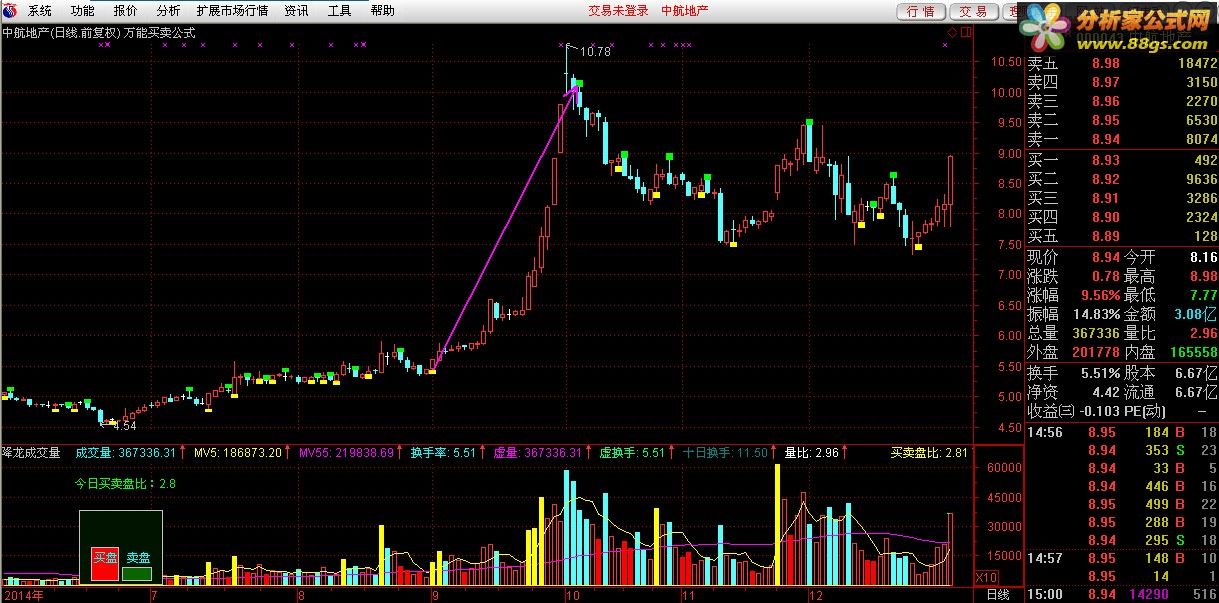Click the 买一 order book row
The image size is (1219, 603).
(1122, 160)
